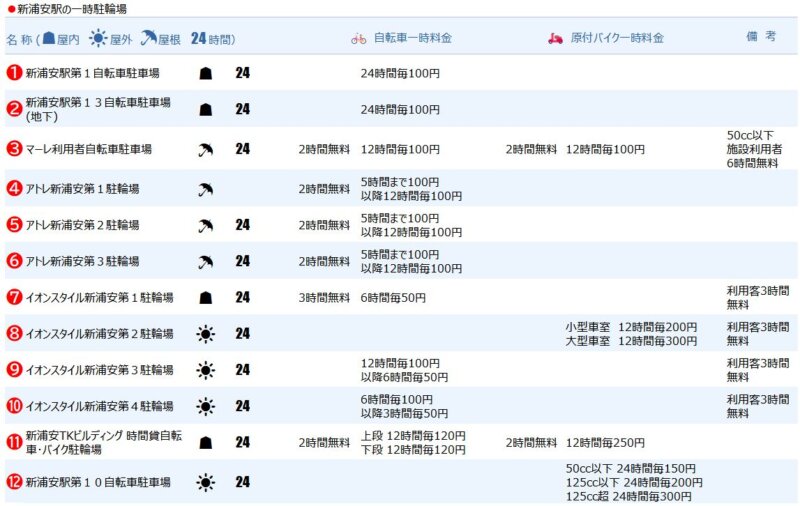
Task: Click the 24時間 legend label in header
Action: pos(212,39)
